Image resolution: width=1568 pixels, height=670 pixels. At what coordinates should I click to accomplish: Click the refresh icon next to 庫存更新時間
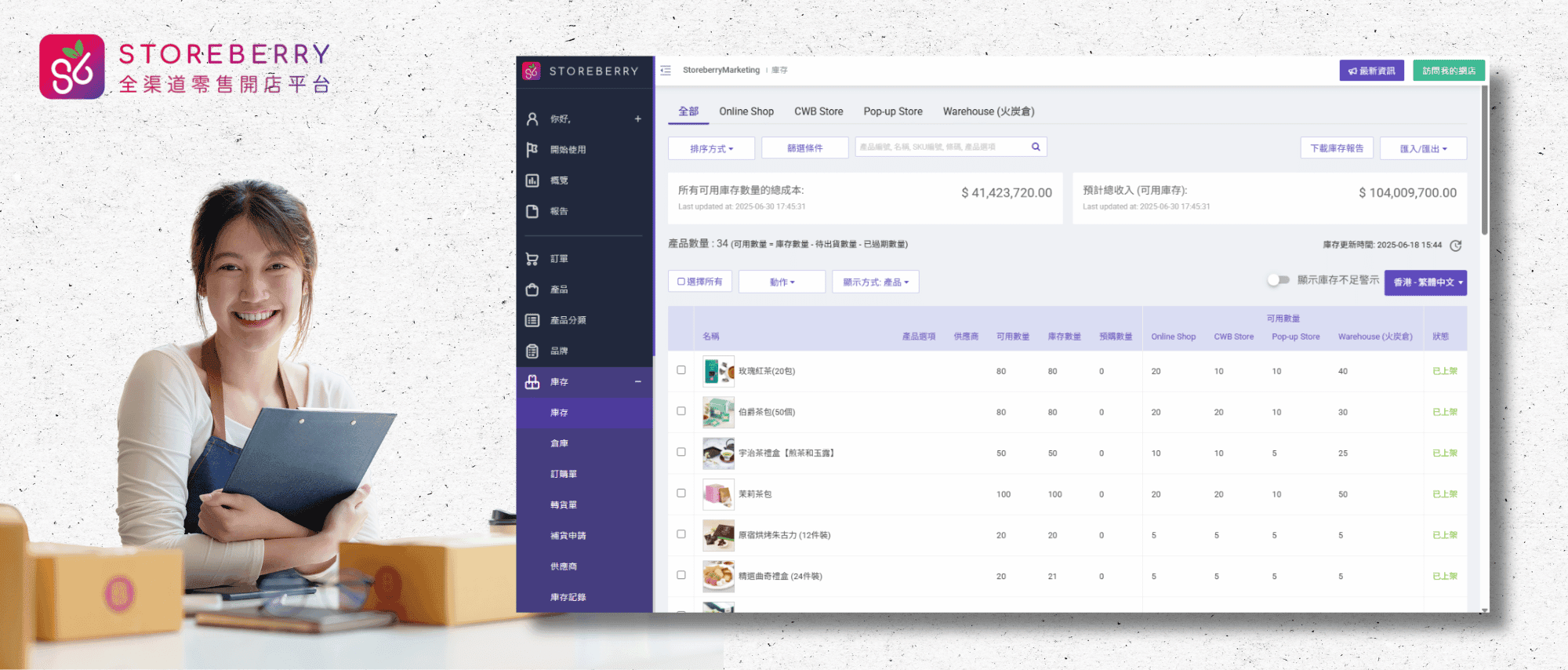[x=1456, y=246]
